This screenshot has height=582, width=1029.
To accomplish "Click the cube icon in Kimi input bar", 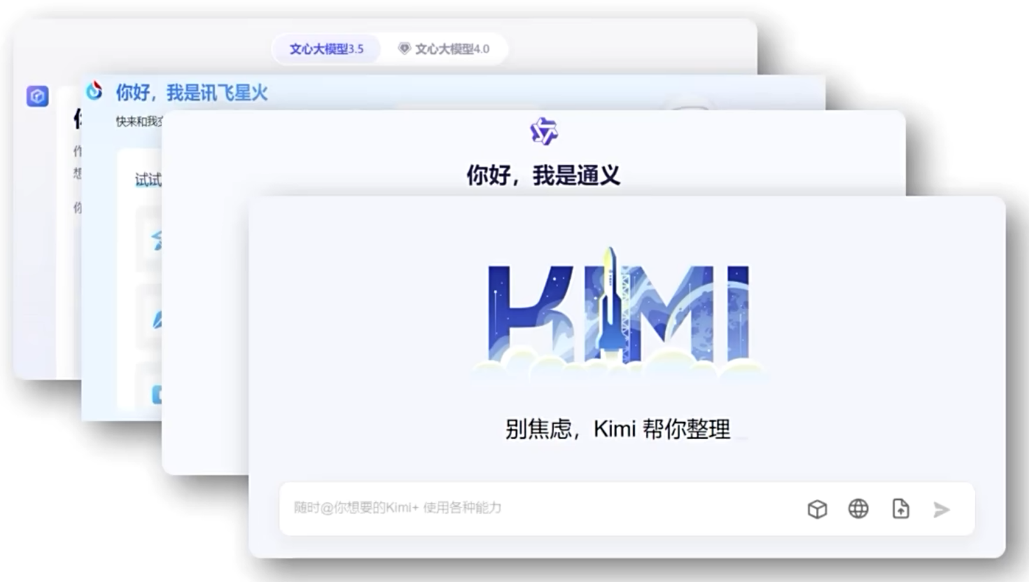I will (817, 509).
